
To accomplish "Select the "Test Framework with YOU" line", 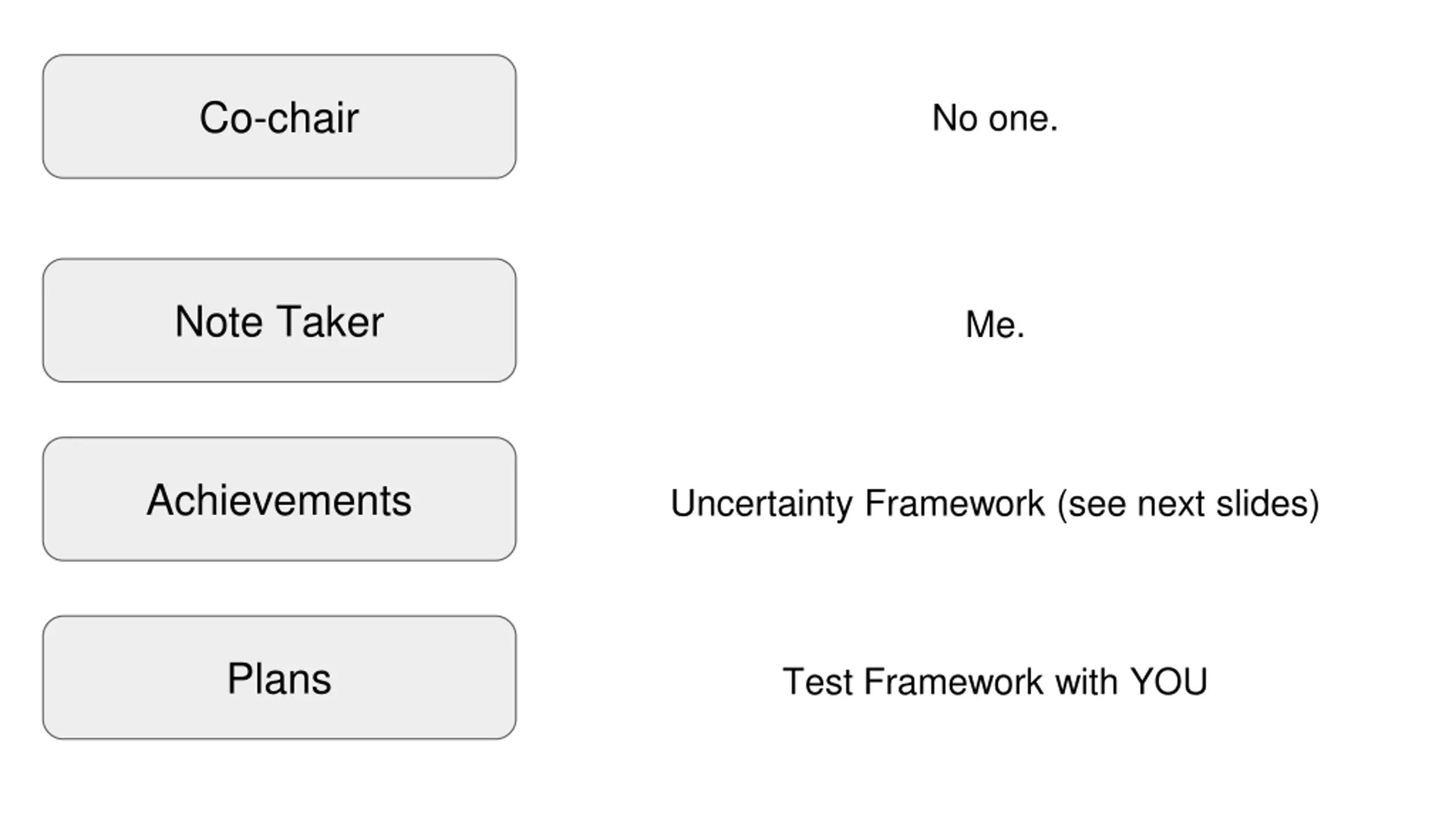I will pos(995,682).
